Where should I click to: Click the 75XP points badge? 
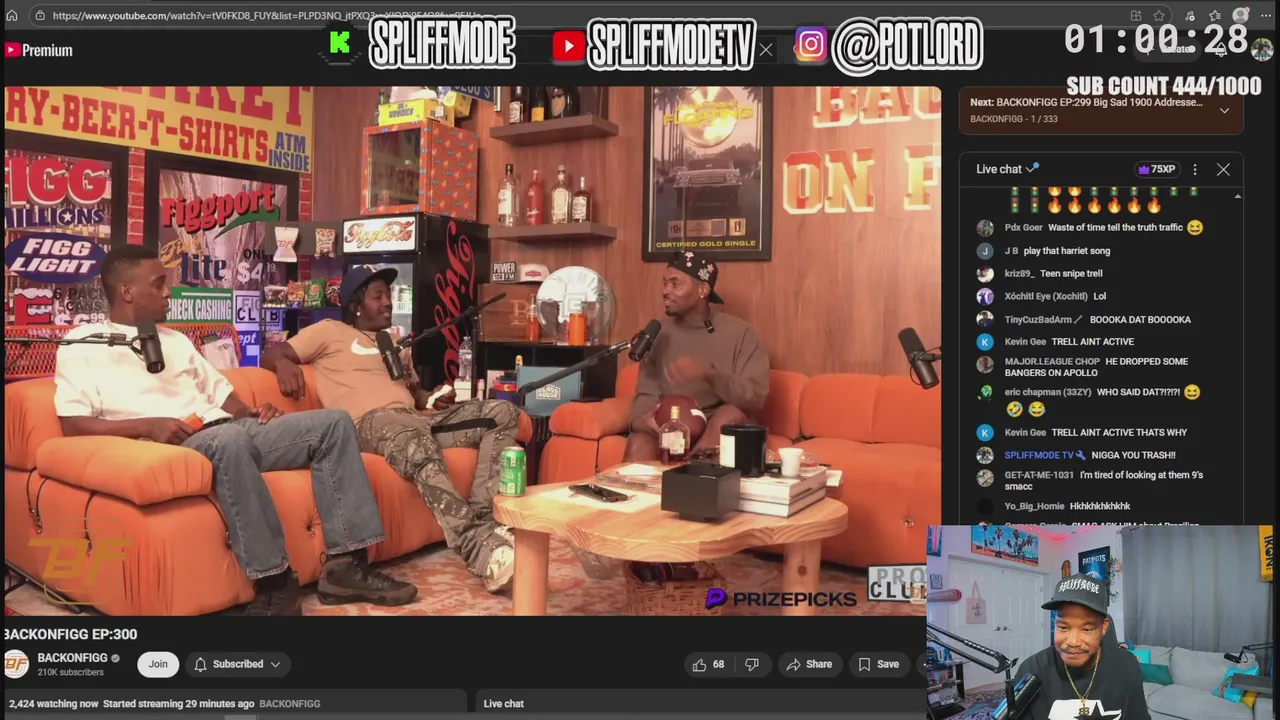click(1156, 169)
